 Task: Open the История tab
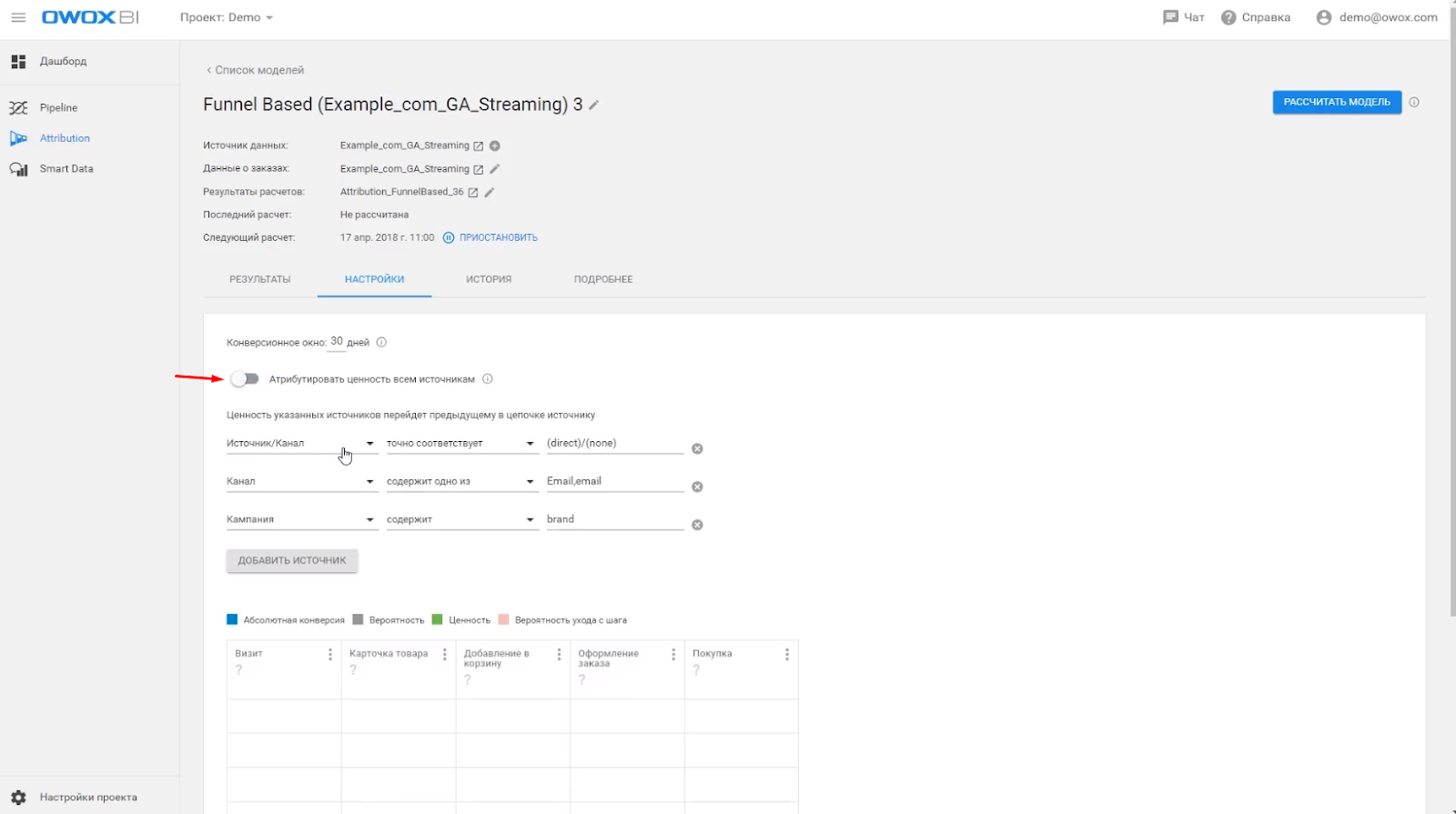click(489, 279)
